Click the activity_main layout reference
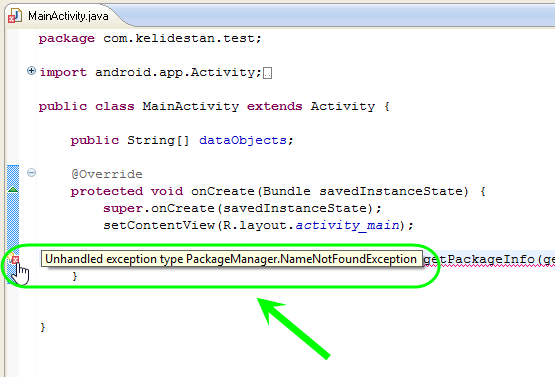Image resolution: width=555 pixels, height=377 pixels. (348, 225)
